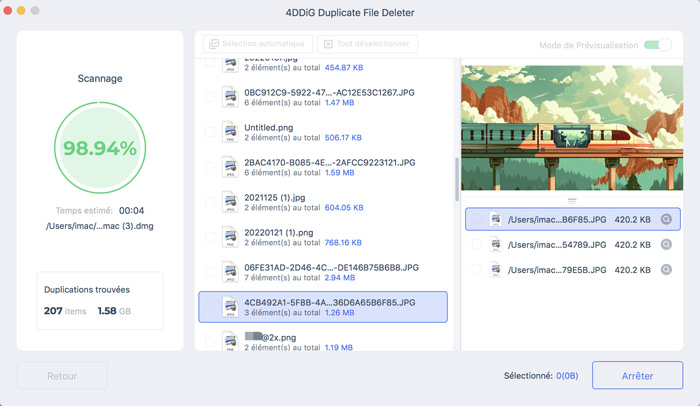Click the Sélection automatique button

pos(258,44)
